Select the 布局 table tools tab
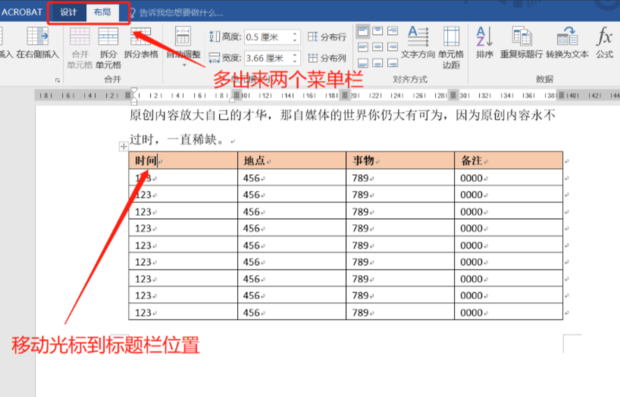 [102, 12]
